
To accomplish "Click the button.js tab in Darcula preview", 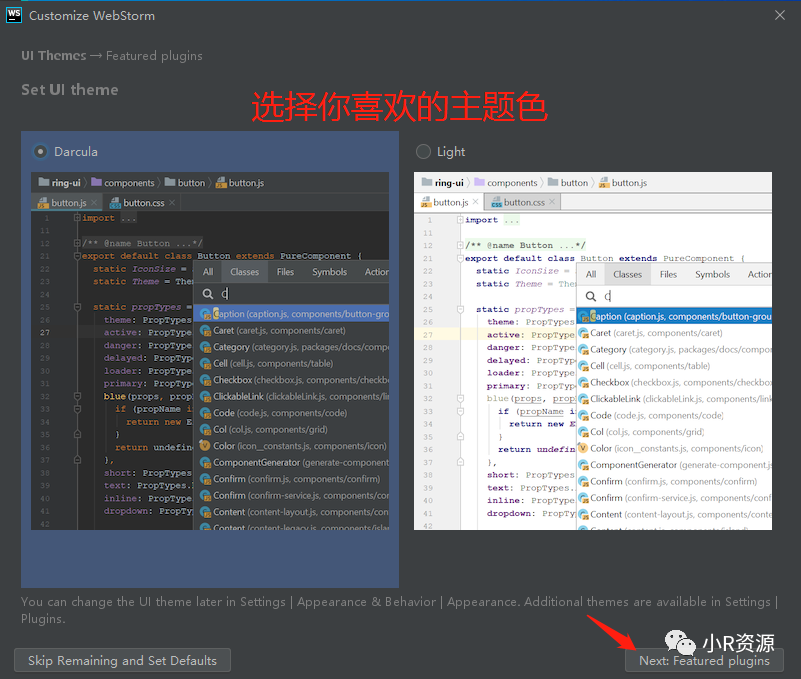I will click(x=68, y=202).
